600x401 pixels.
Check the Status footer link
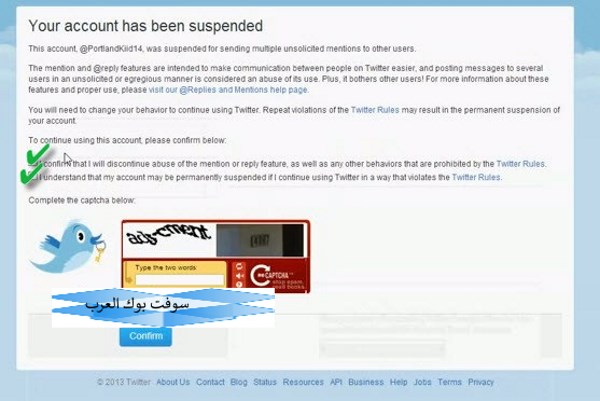click(x=265, y=382)
